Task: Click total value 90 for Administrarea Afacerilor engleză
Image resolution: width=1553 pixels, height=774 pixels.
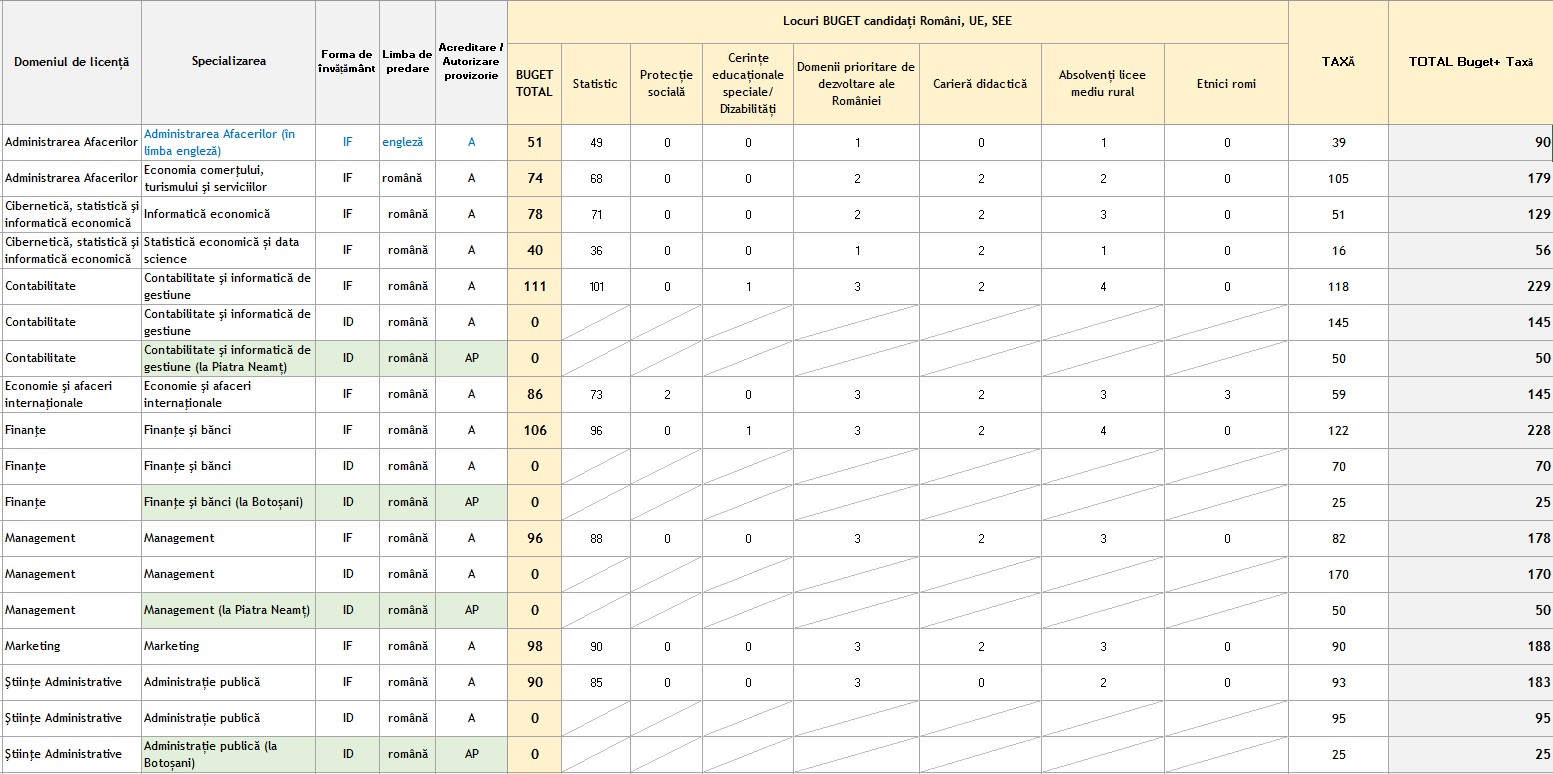Action: (x=1470, y=142)
